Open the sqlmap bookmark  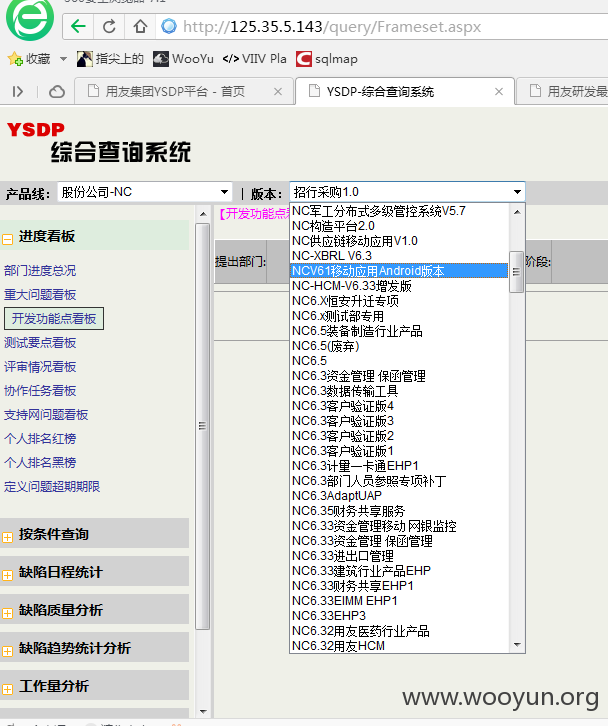tap(327, 59)
